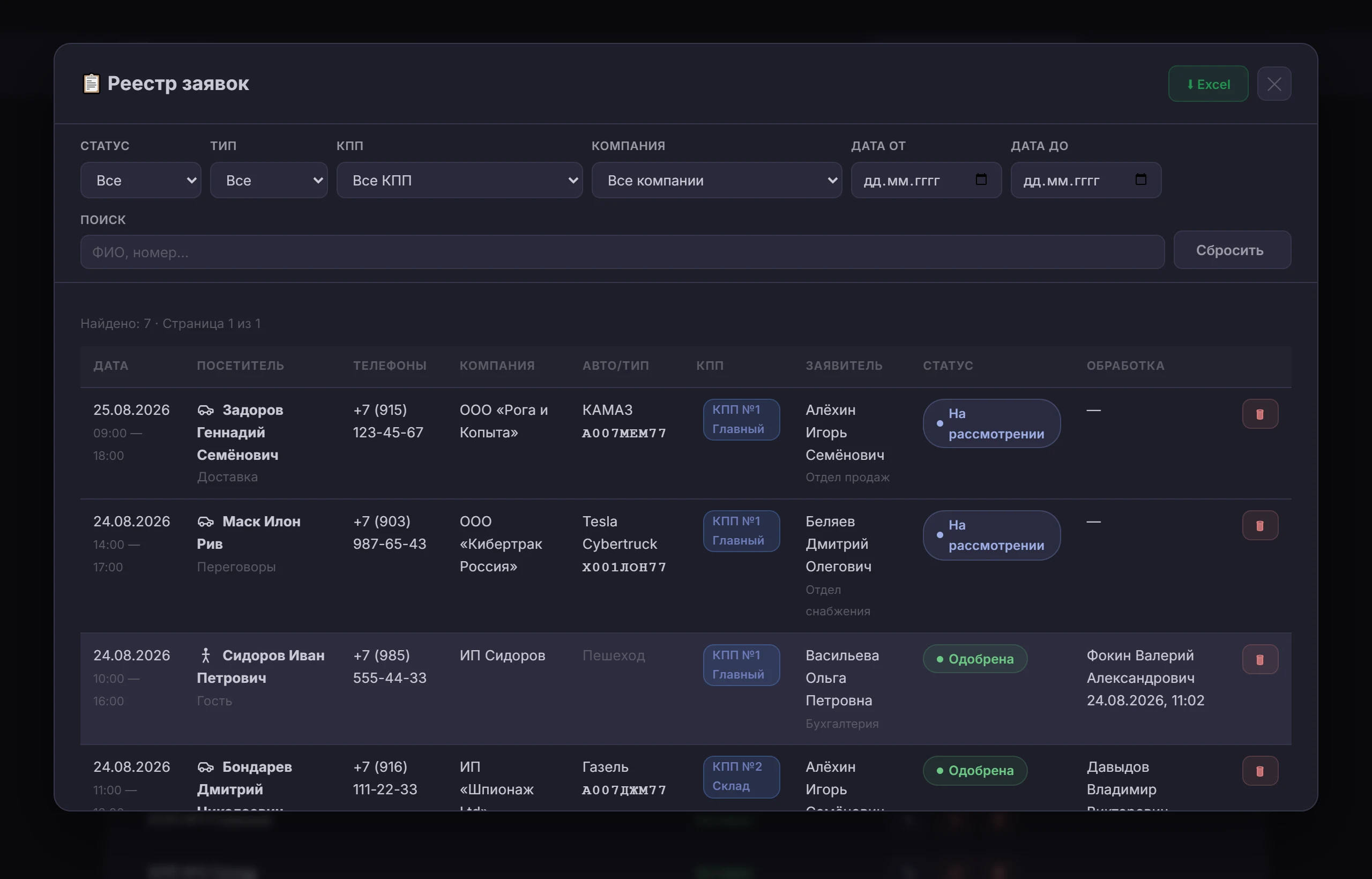Click На рассмотрении badge in Задоров row

click(991, 423)
